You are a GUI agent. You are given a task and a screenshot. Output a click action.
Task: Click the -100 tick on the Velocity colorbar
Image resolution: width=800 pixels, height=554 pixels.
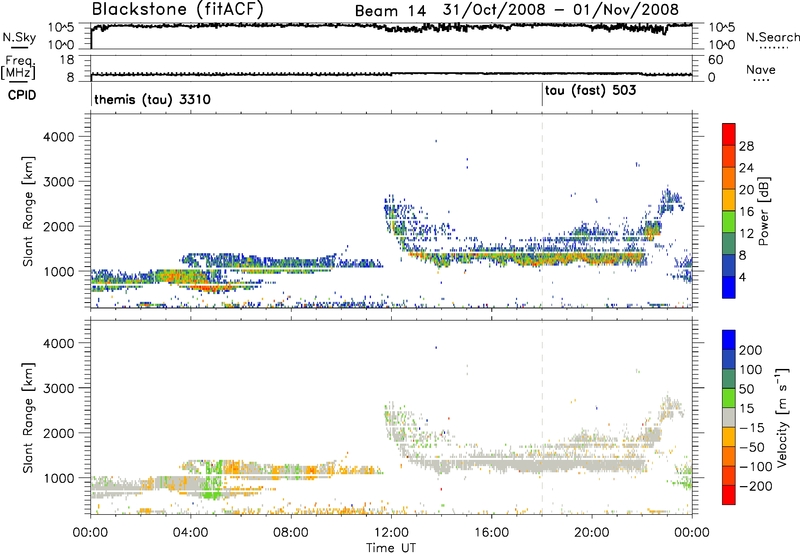[x=756, y=467]
